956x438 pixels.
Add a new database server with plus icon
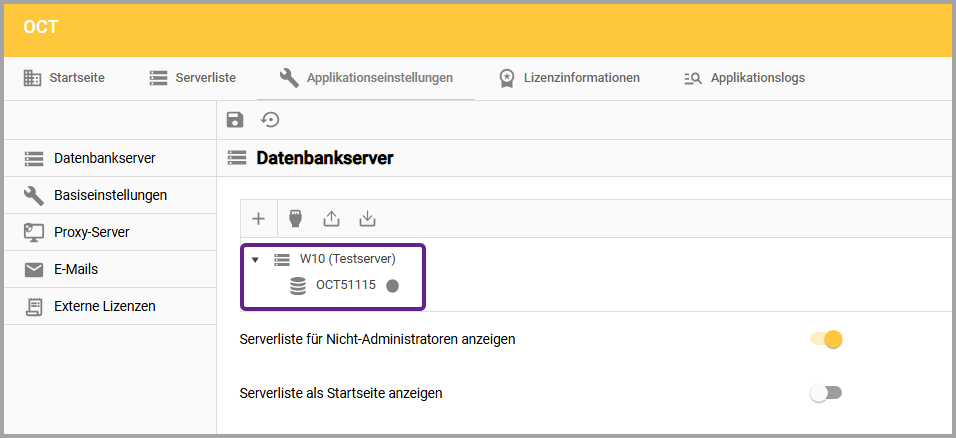[258, 218]
